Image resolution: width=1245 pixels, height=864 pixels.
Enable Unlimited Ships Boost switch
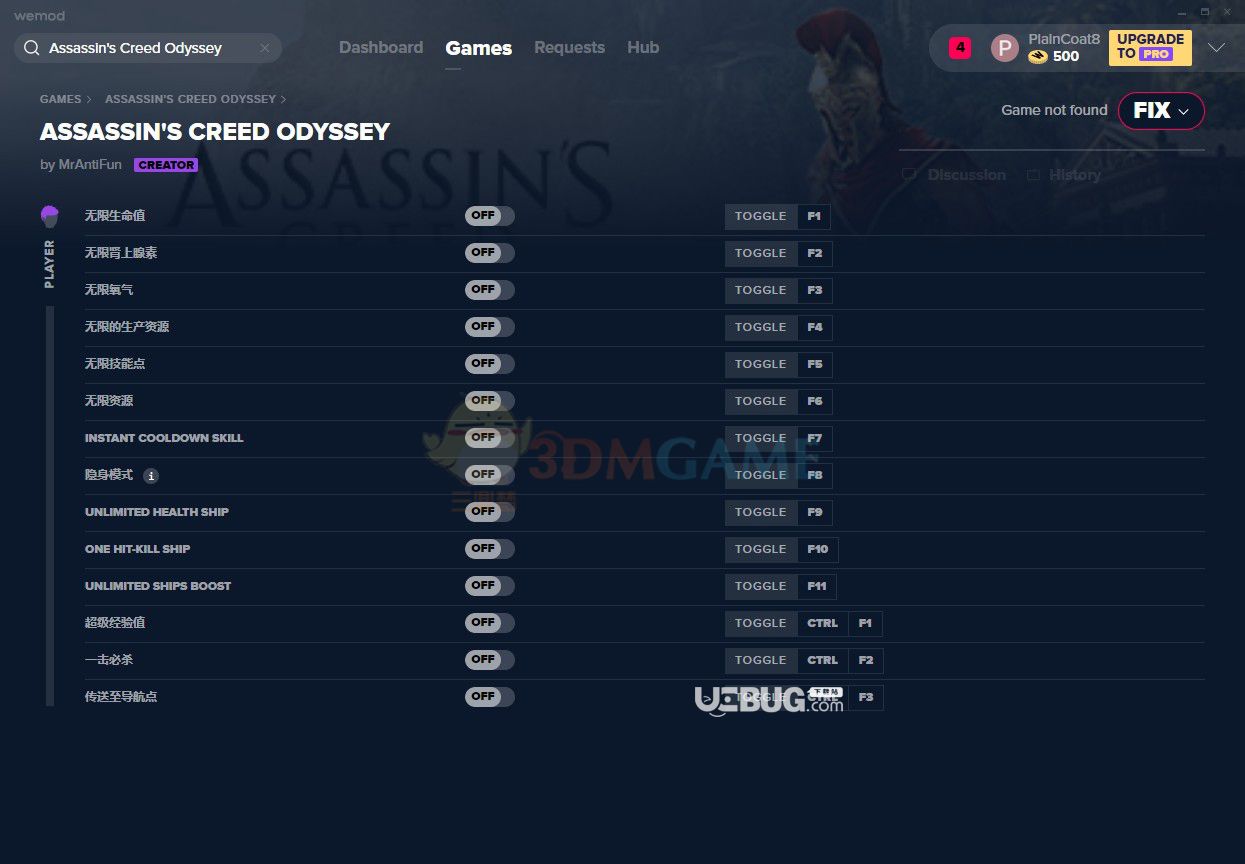[x=489, y=586]
